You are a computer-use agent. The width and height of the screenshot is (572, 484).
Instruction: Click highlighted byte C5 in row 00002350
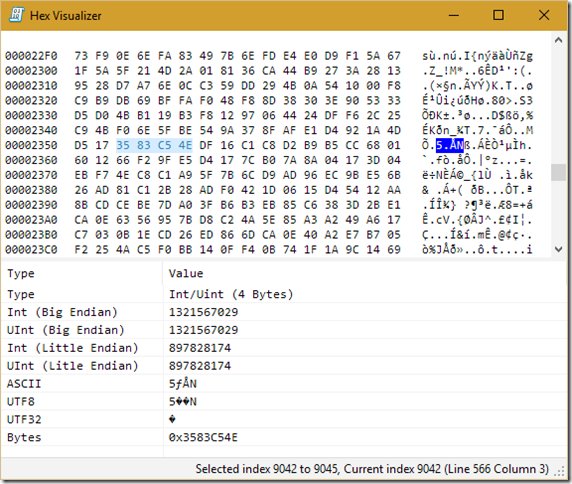pos(165,145)
